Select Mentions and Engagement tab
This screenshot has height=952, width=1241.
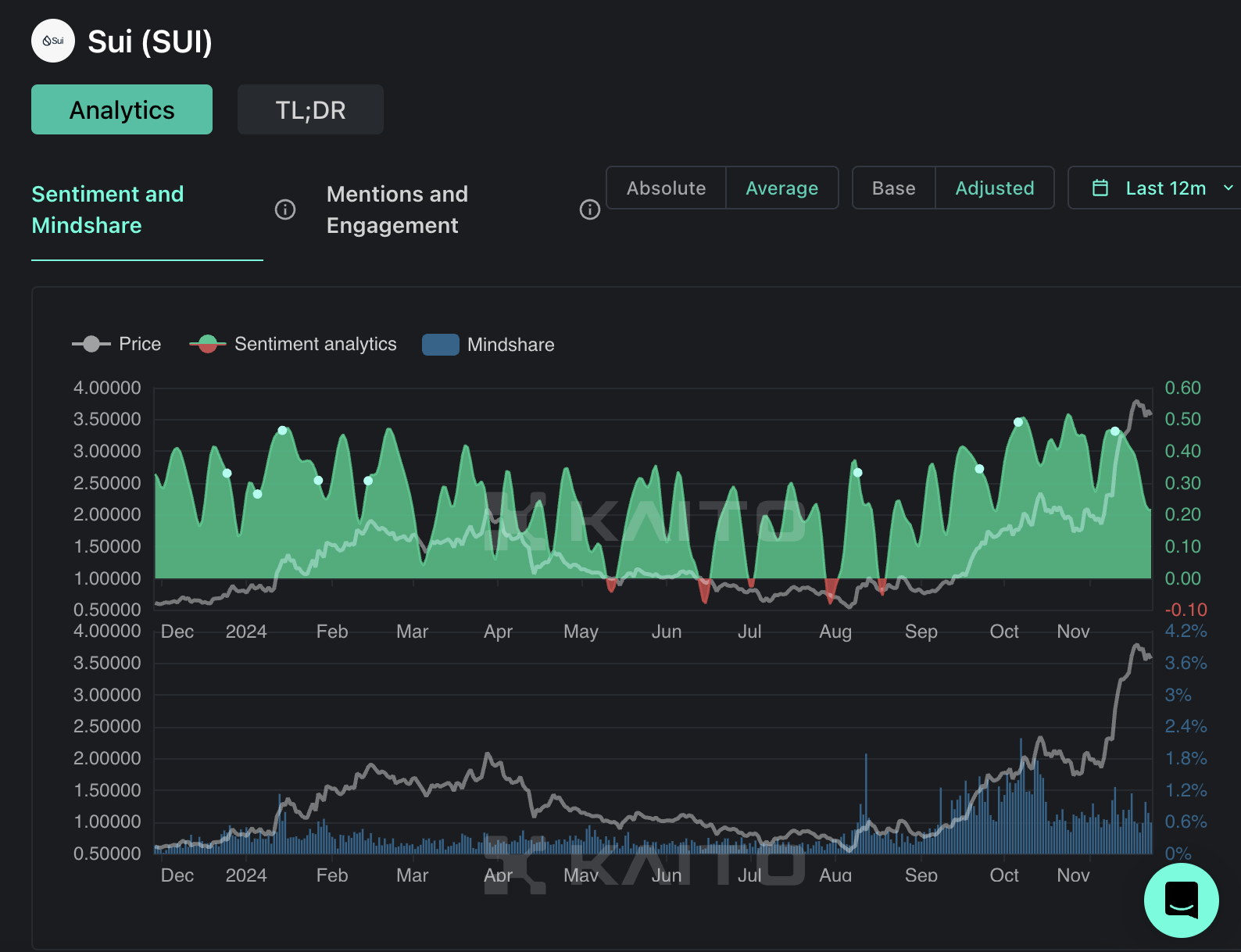[397, 209]
